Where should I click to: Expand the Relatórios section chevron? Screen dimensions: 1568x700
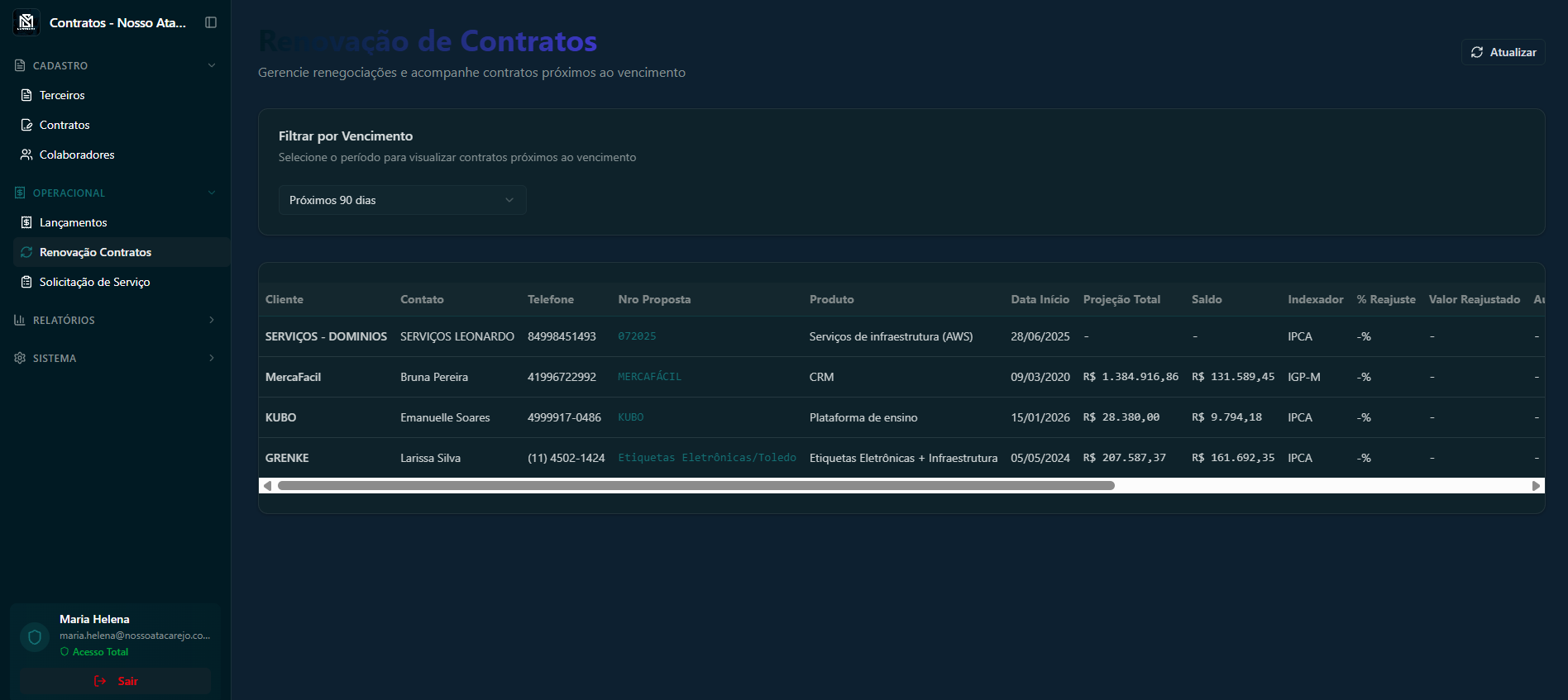(x=212, y=320)
